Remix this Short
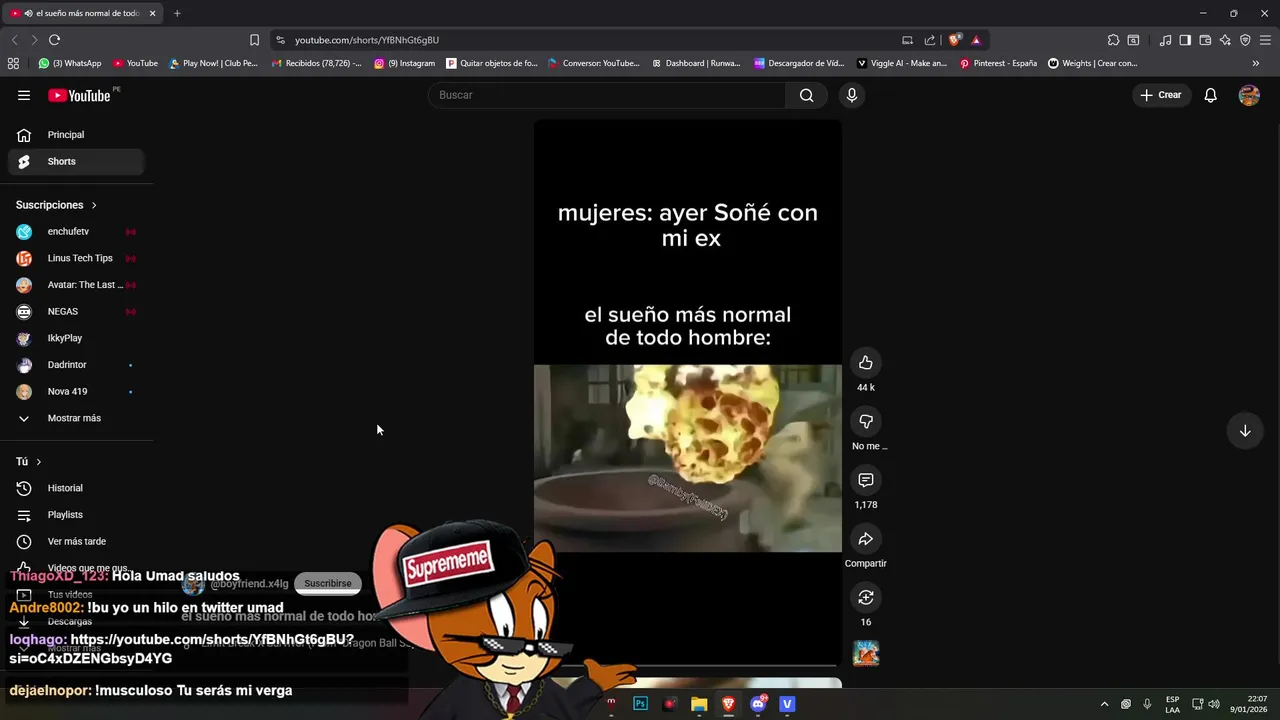1280x720 pixels. [866, 598]
